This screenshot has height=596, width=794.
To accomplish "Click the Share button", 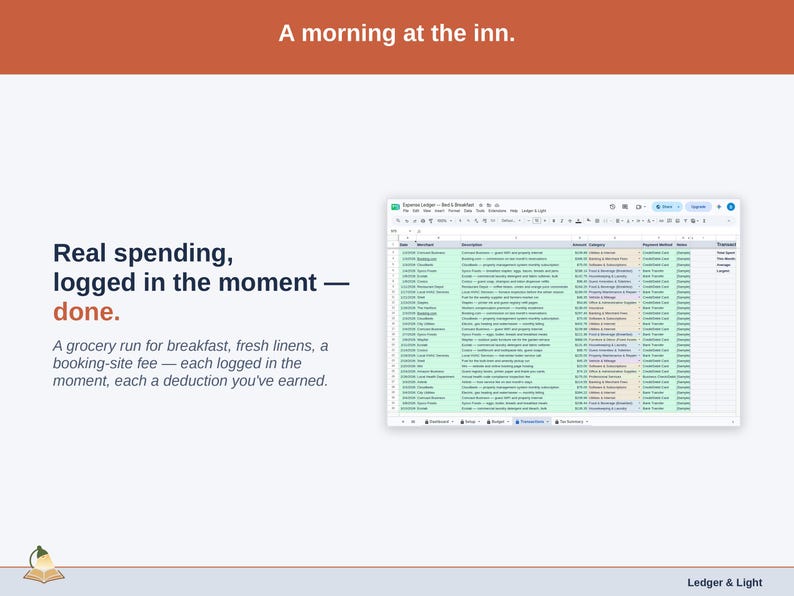I will point(664,207).
